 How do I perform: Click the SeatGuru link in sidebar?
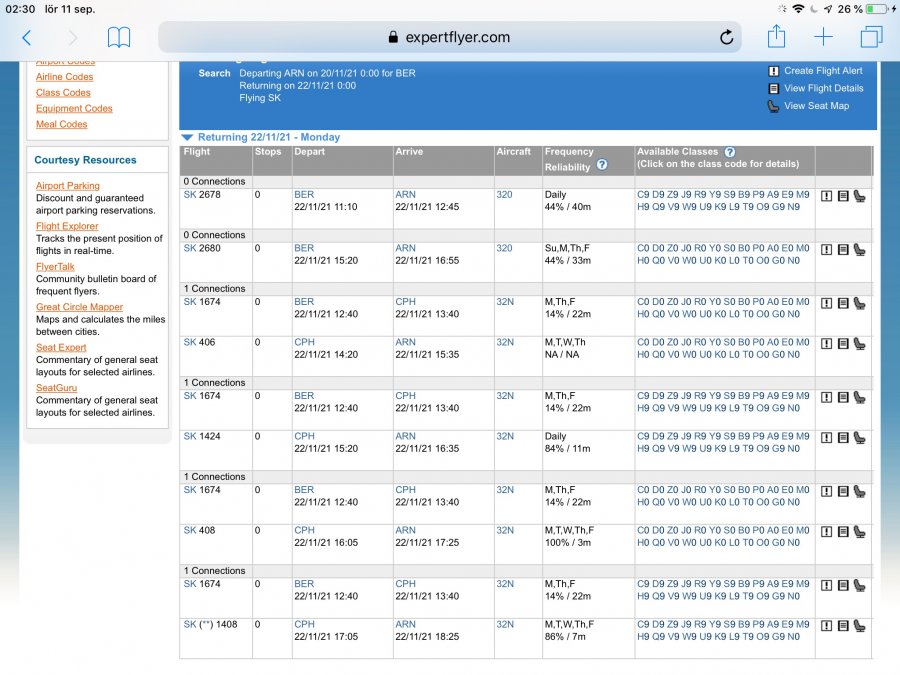point(56,388)
